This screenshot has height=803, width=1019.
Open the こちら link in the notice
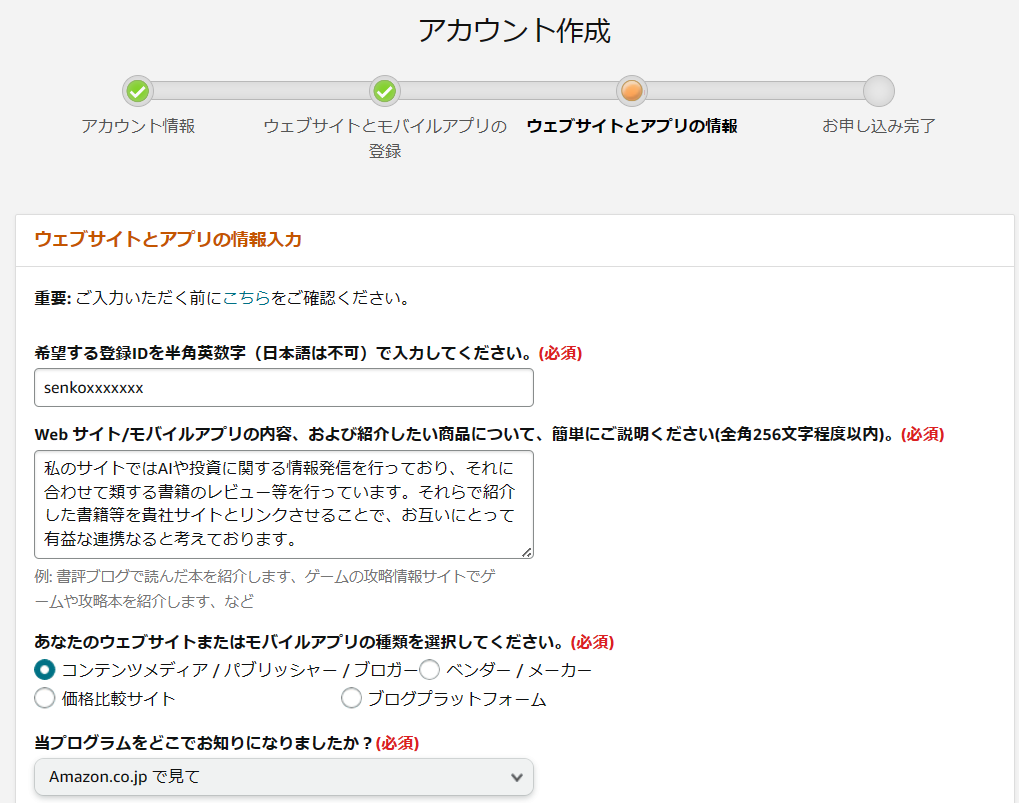pyautogui.click(x=246, y=298)
